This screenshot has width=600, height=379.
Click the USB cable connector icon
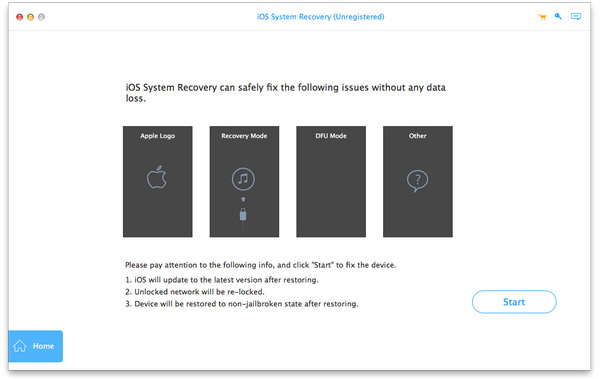coord(243,216)
